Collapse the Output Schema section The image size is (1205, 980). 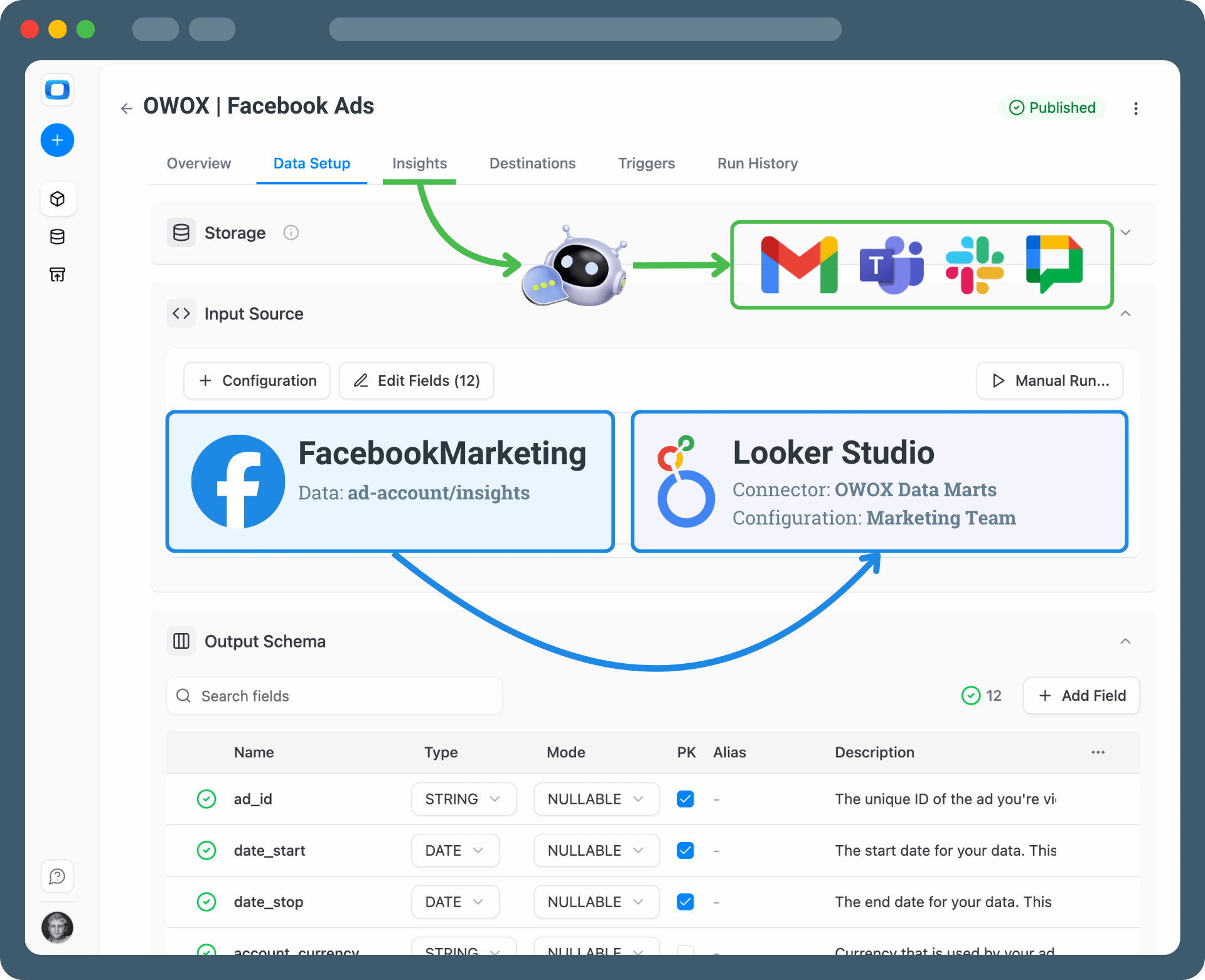point(1125,641)
